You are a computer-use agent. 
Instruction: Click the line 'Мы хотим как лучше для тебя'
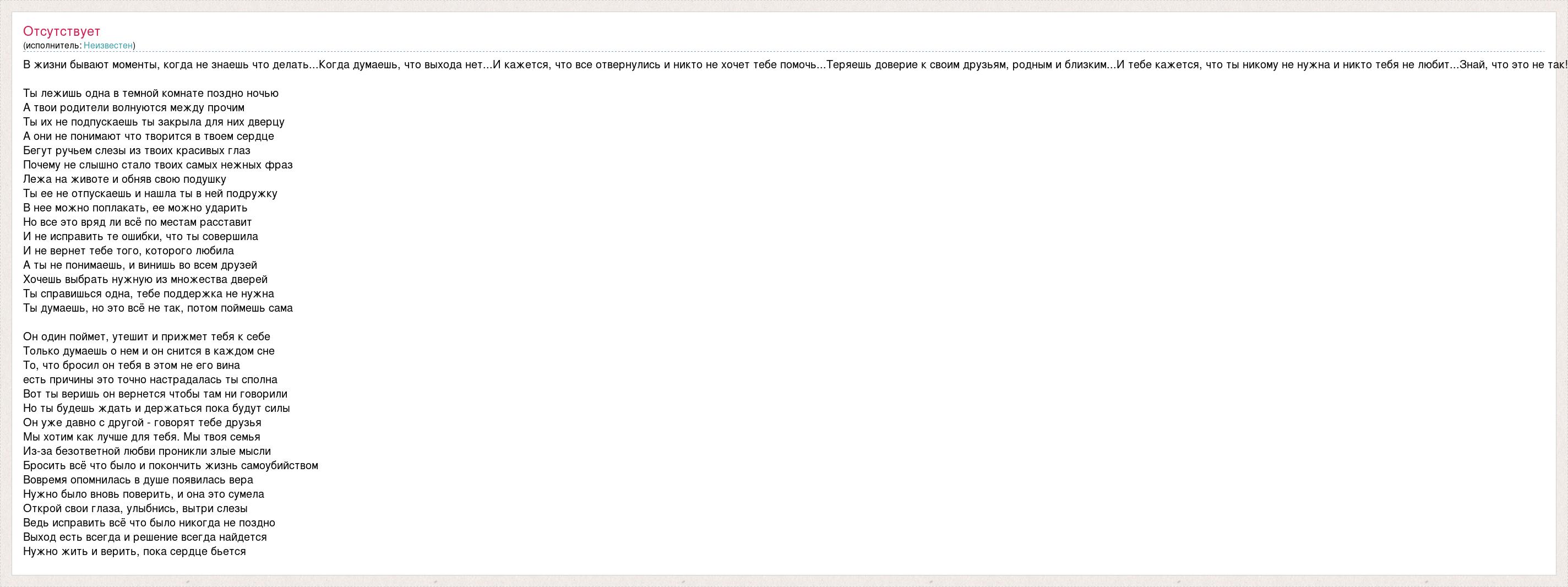point(142,437)
